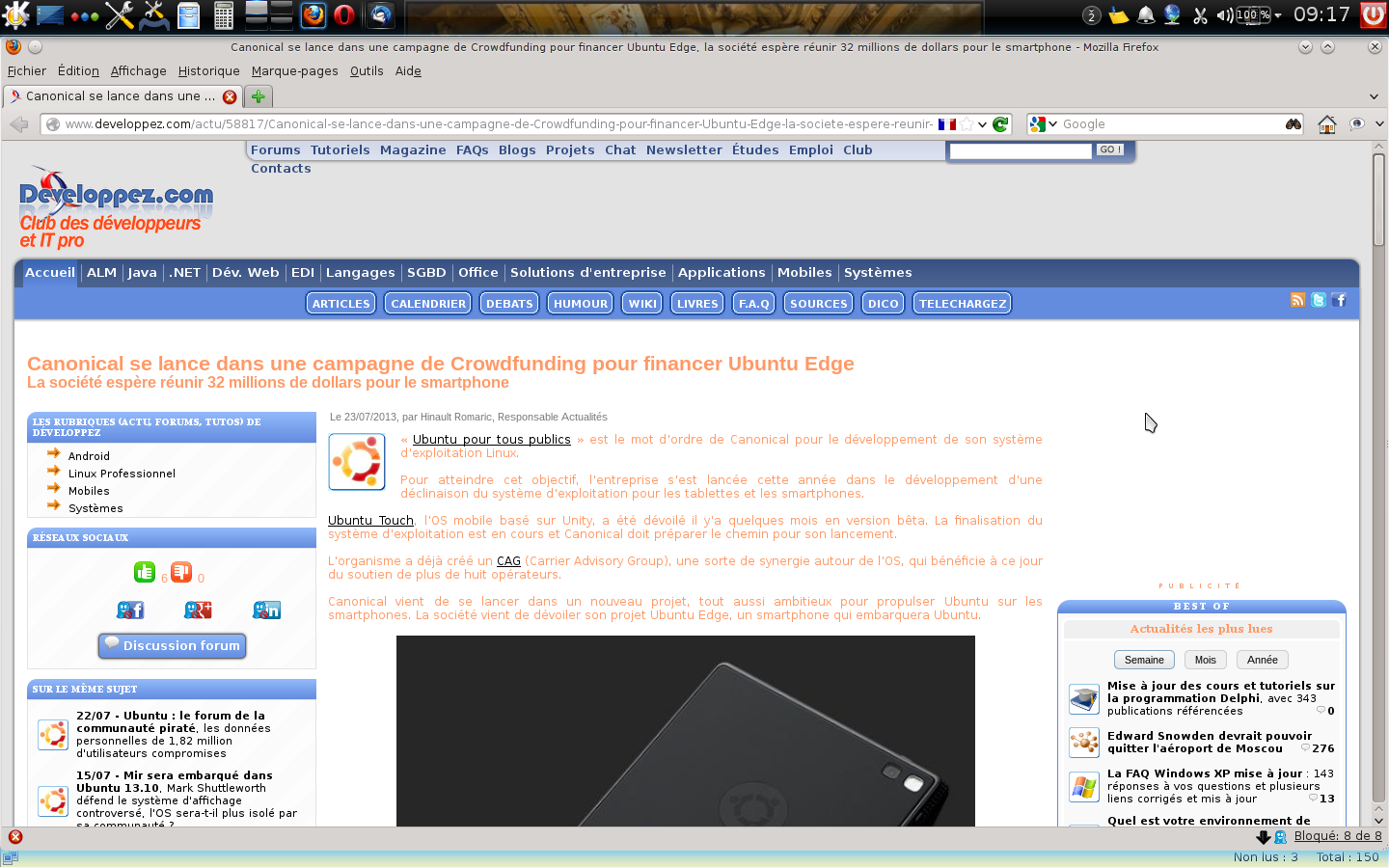
Task: Open the wrench and screwdriver tools icon
Action: pos(120,15)
